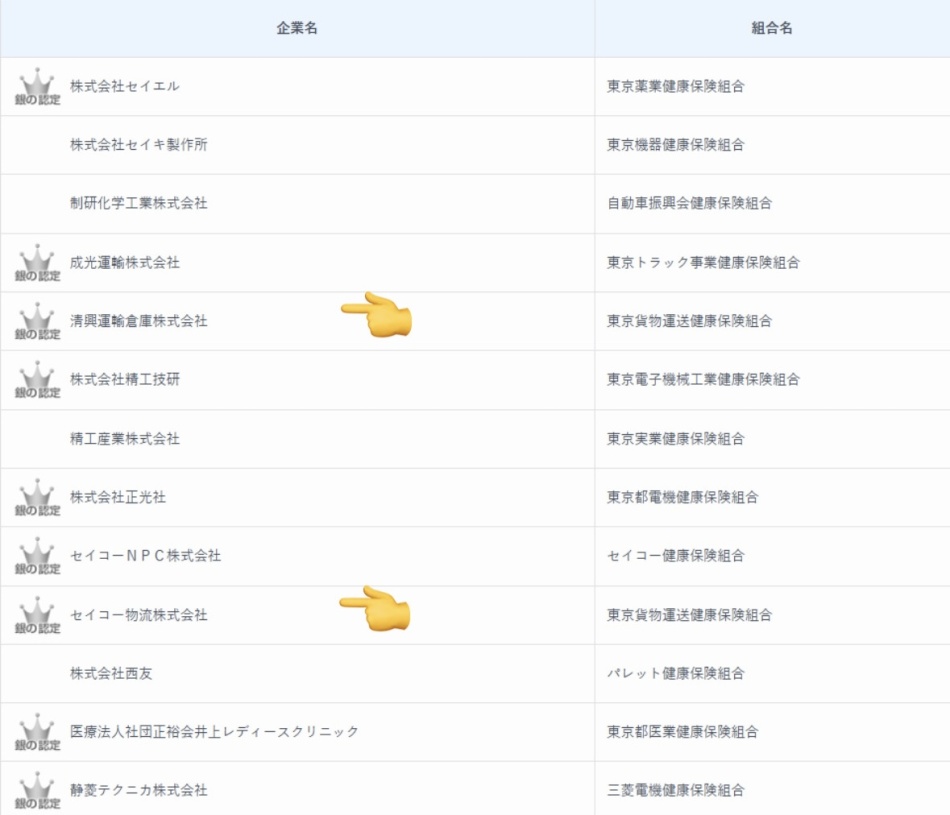Click 東京貨物運送健康保険組合 in the 清興運輸倉庫 row
This screenshot has height=815, width=950.
pos(689,321)
